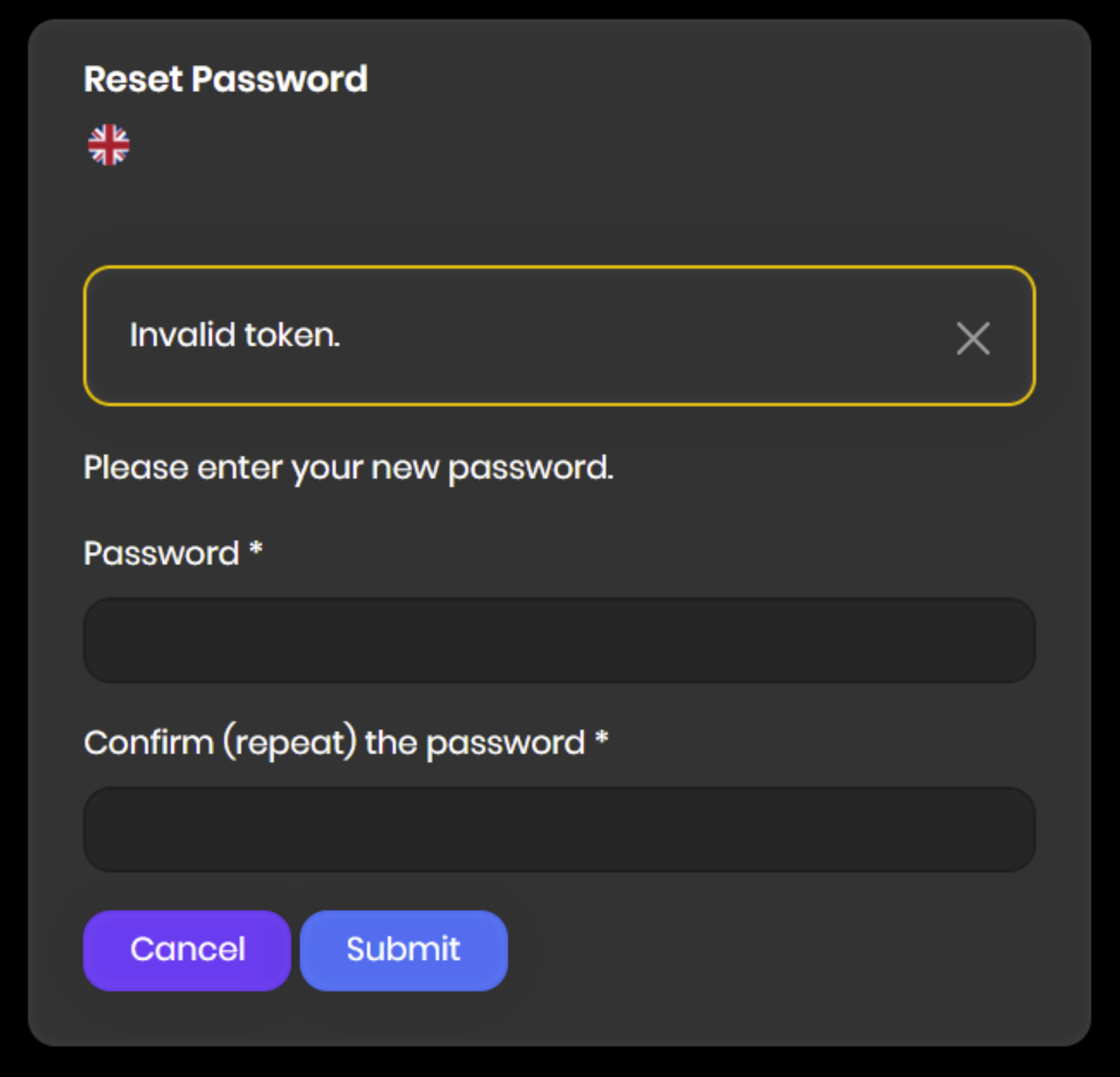
Task: Click inside the Password input field
Action: pyautogui.click(x=558, y=639)
